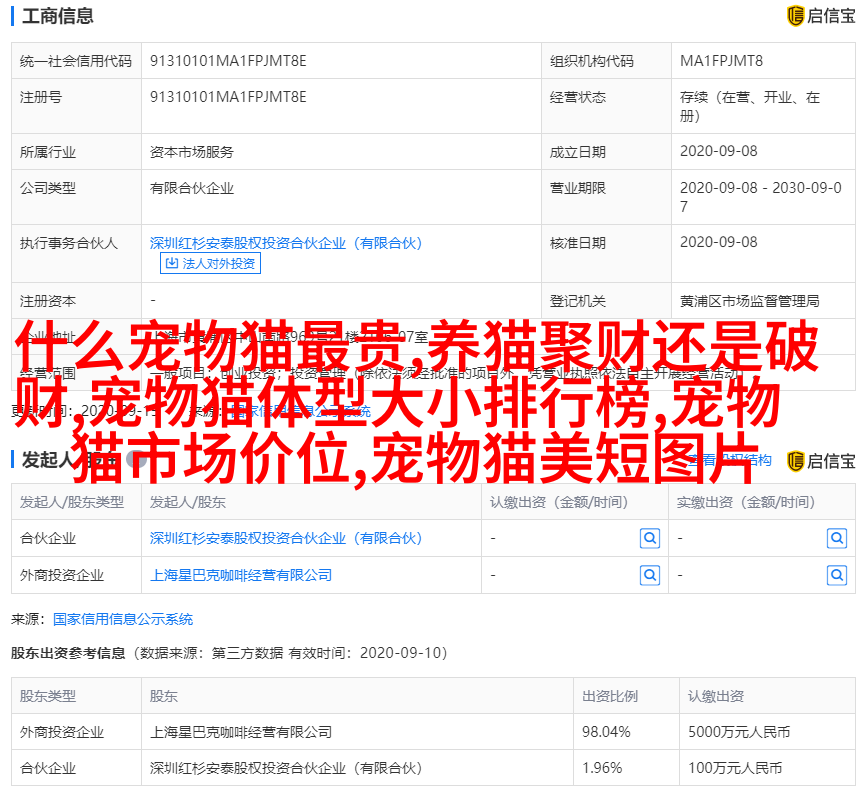Open 深圳红杉安泰 link in 执行事务合伙人 row
The image size is (867, 790).
pos(286,243)
